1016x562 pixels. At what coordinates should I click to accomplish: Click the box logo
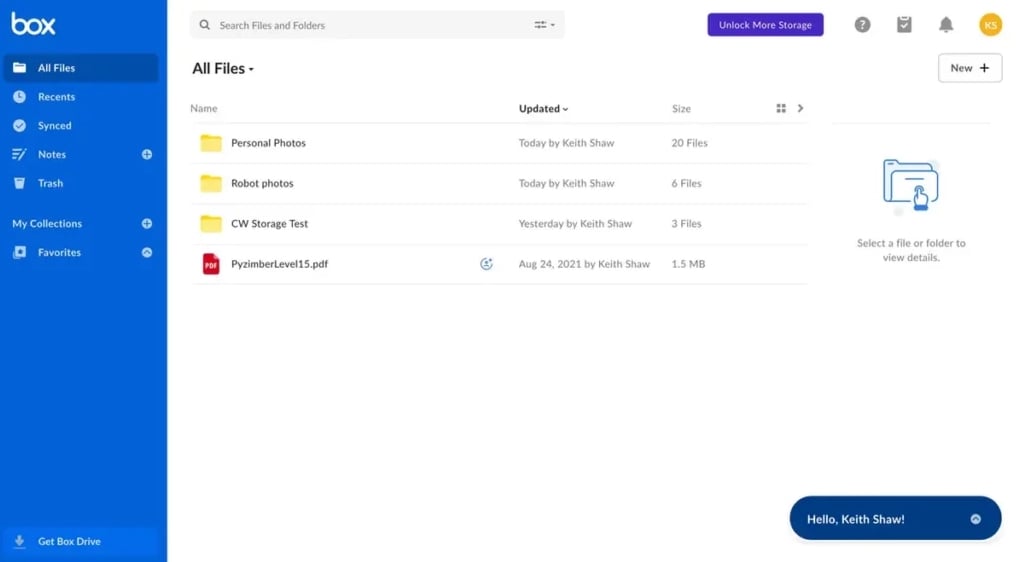[x=33, y=24]
